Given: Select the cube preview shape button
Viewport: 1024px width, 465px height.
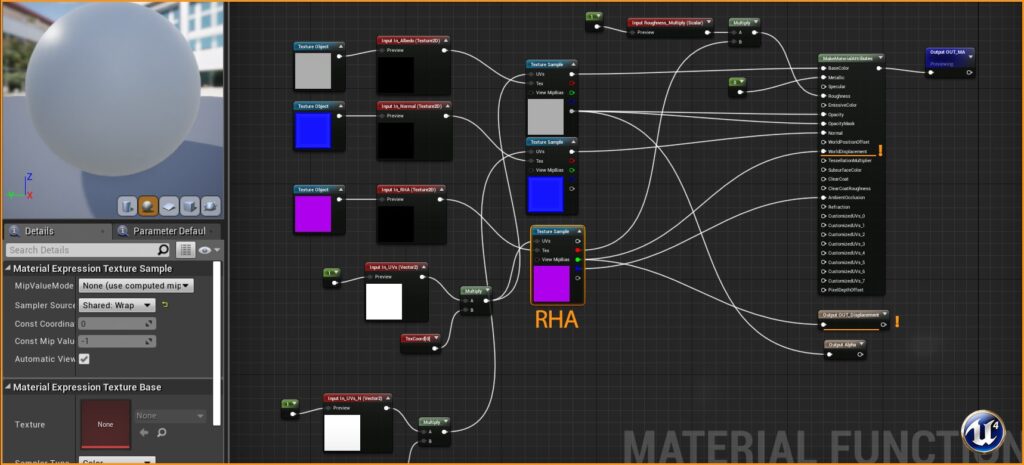Looking at the screenshot, I should coord(189,206).
